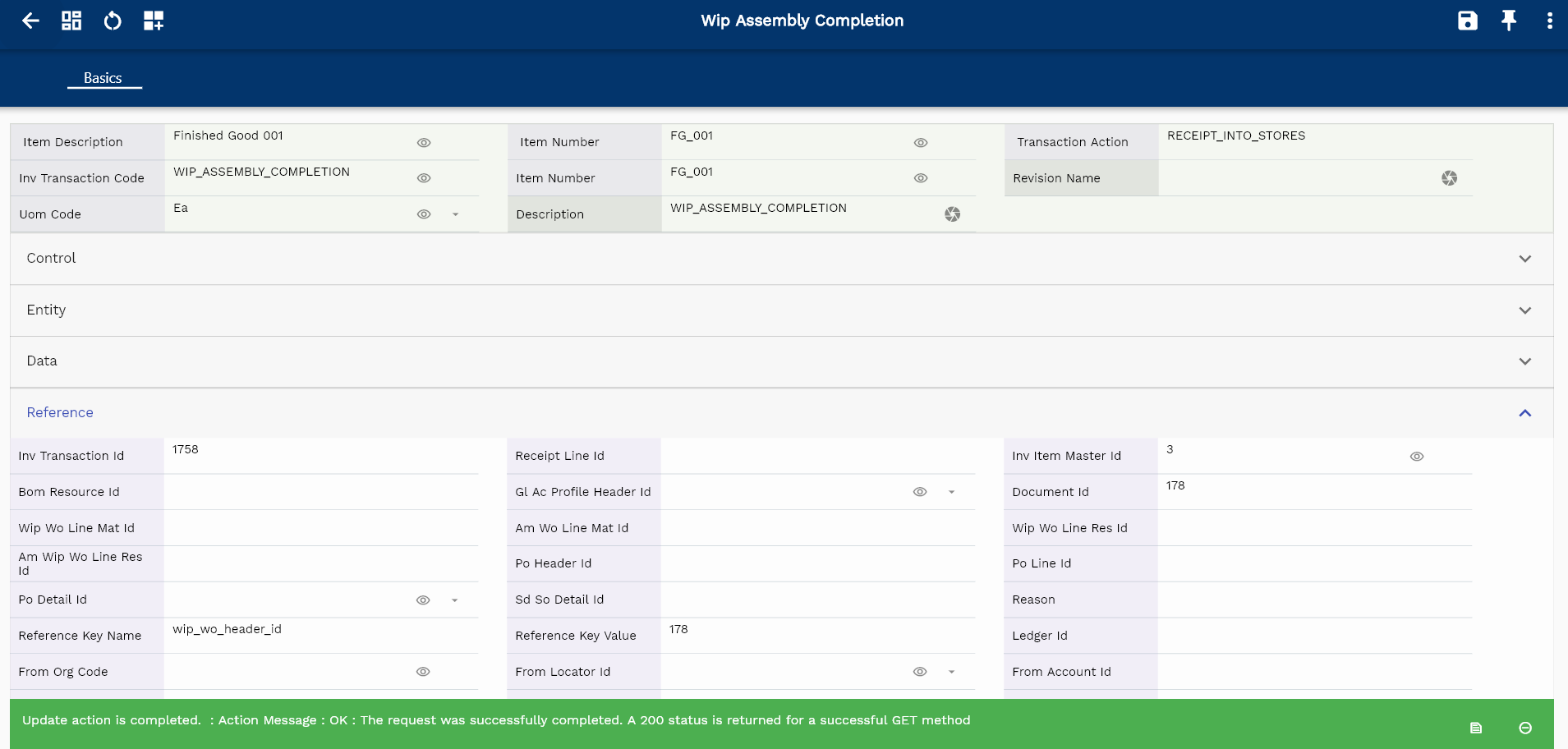Select the Basics tab
This screenshot has height=749, width=1568.
coord(103,78)
